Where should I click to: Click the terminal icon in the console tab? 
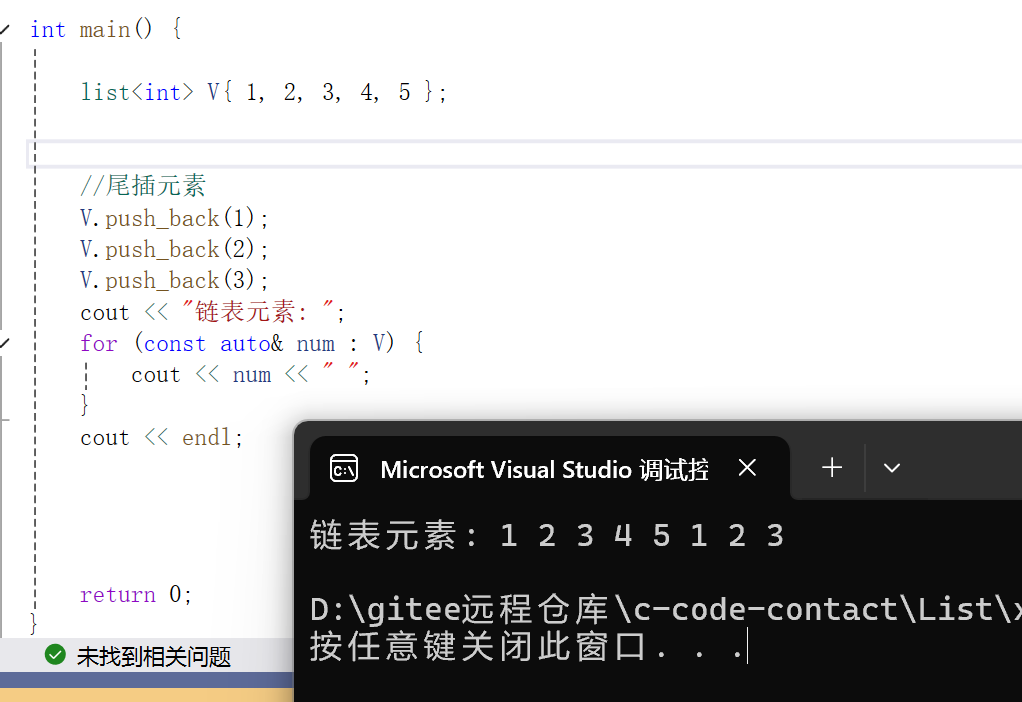(x=343, y=469)
